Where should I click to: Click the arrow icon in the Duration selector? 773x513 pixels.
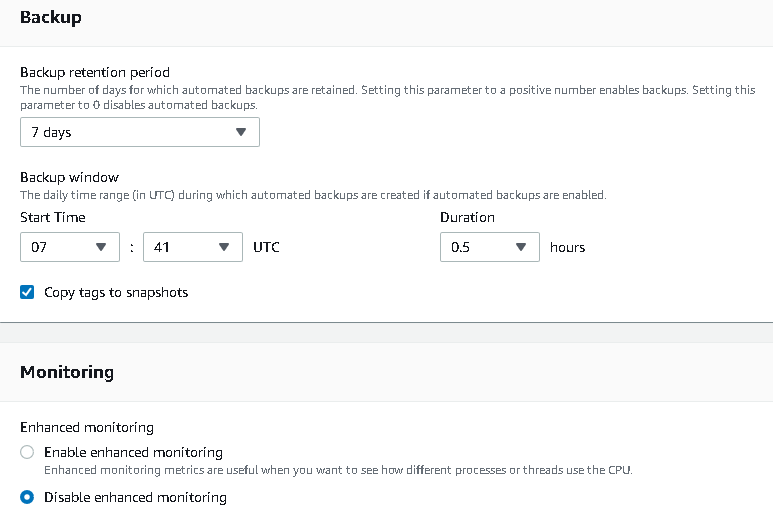pos(520,247)
